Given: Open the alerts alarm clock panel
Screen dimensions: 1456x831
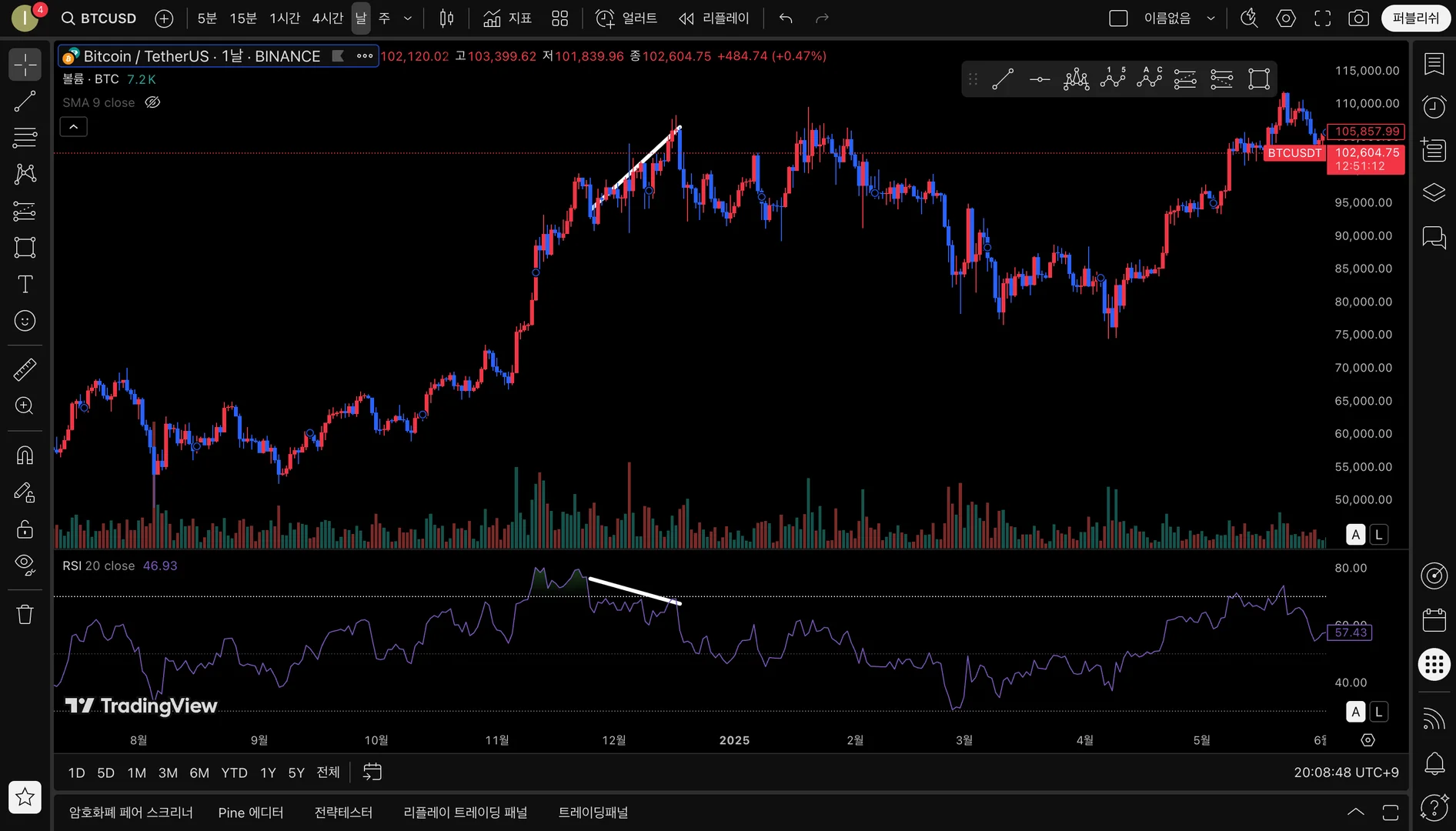Looking at the screenshot, I should click(1434, 107).
